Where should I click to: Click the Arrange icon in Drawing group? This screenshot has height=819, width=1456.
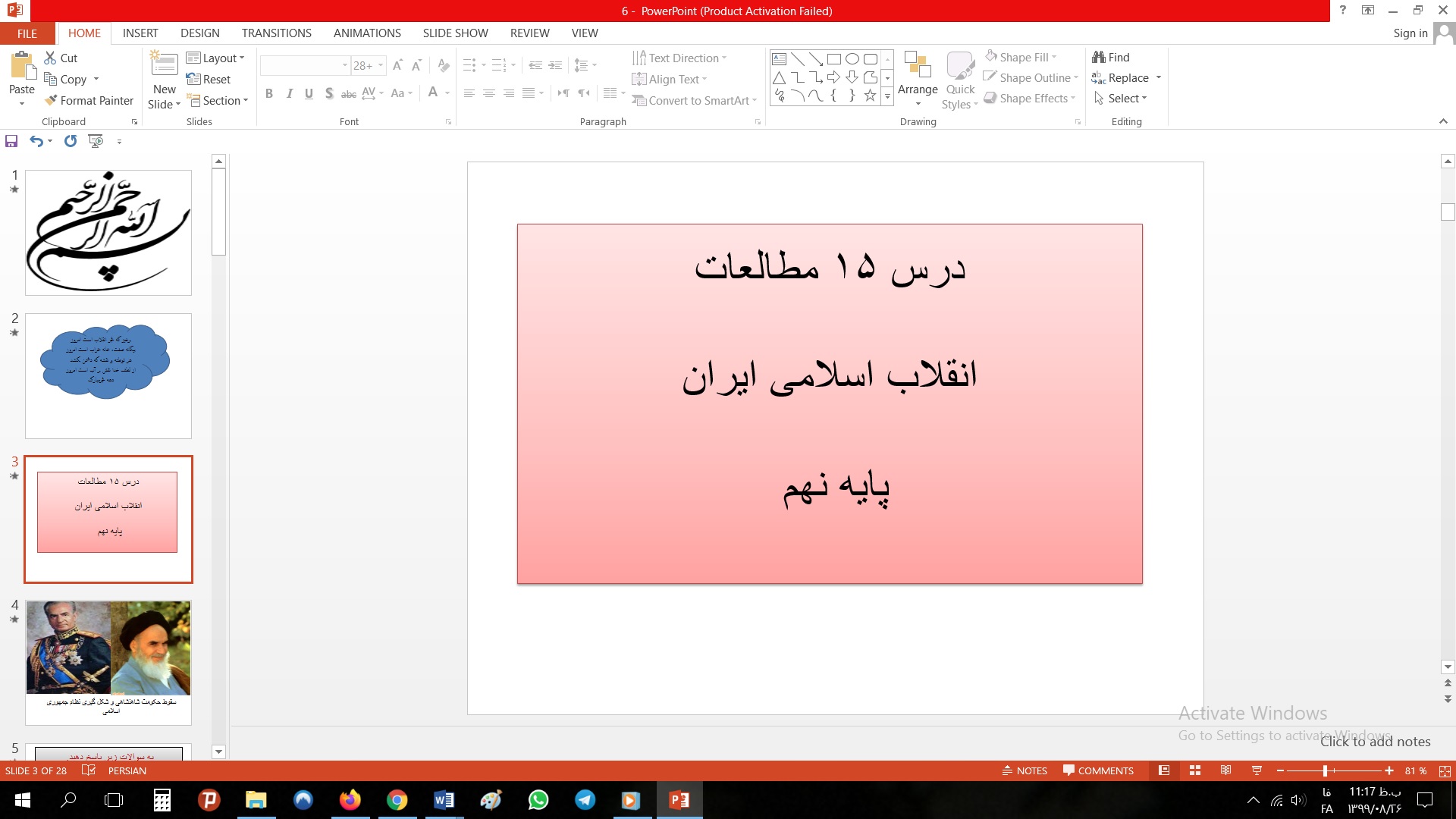coord(918,66)
